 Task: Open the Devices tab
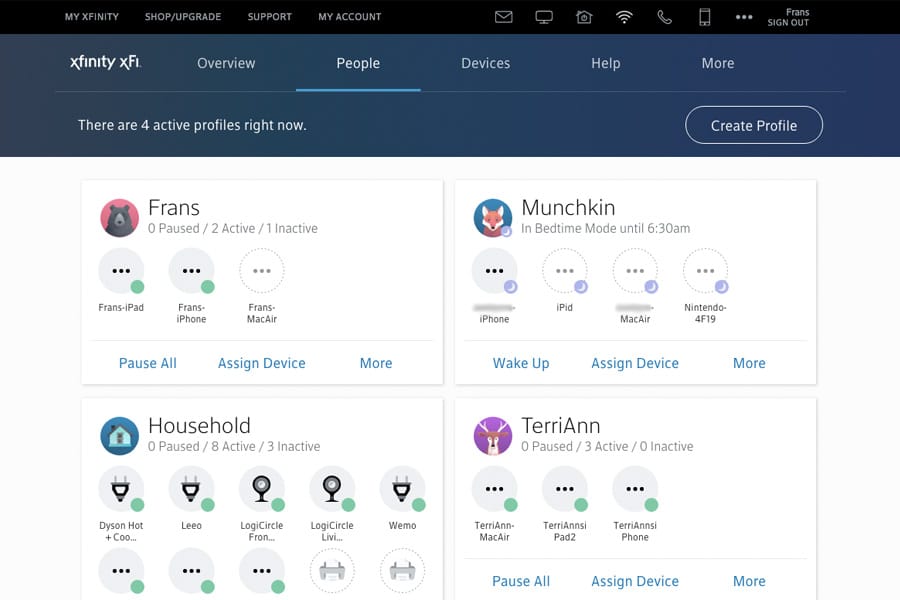(486, 63)
